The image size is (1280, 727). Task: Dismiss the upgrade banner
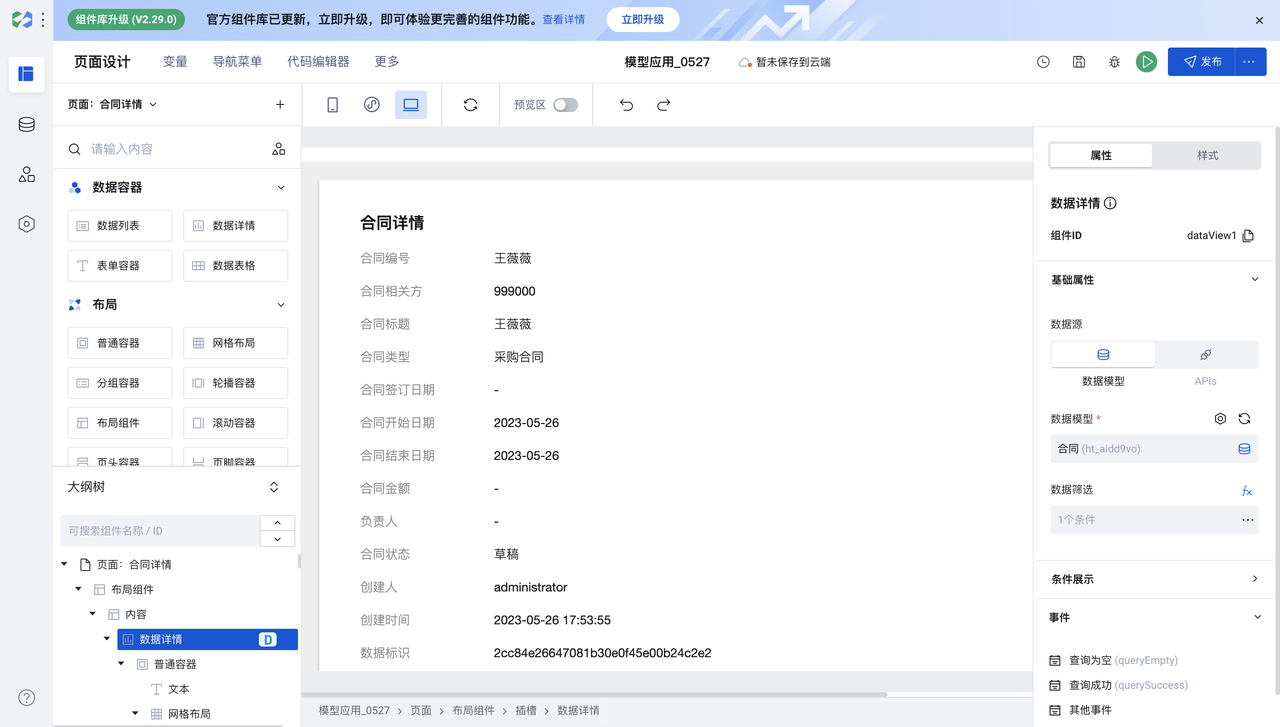(x=1259, y=20)
